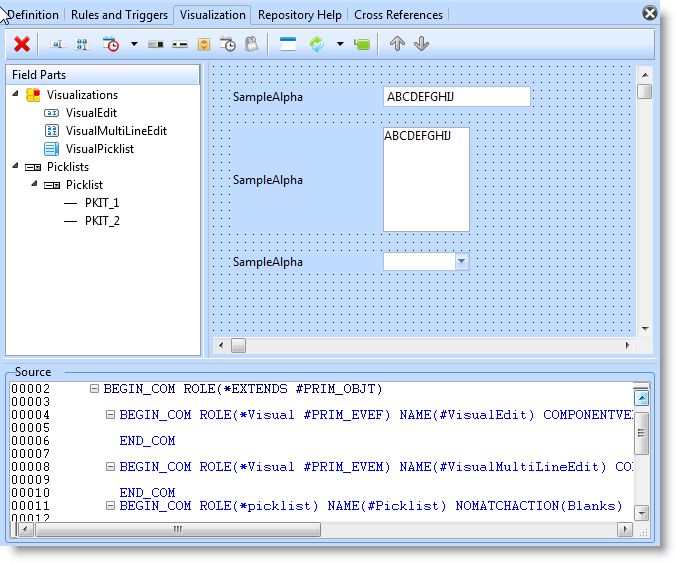The height and width of the screenshot is (562, 676).
Task: Select VisualPicklist in Field Parts
Action: pyautogui.click(x=100, y=149)
